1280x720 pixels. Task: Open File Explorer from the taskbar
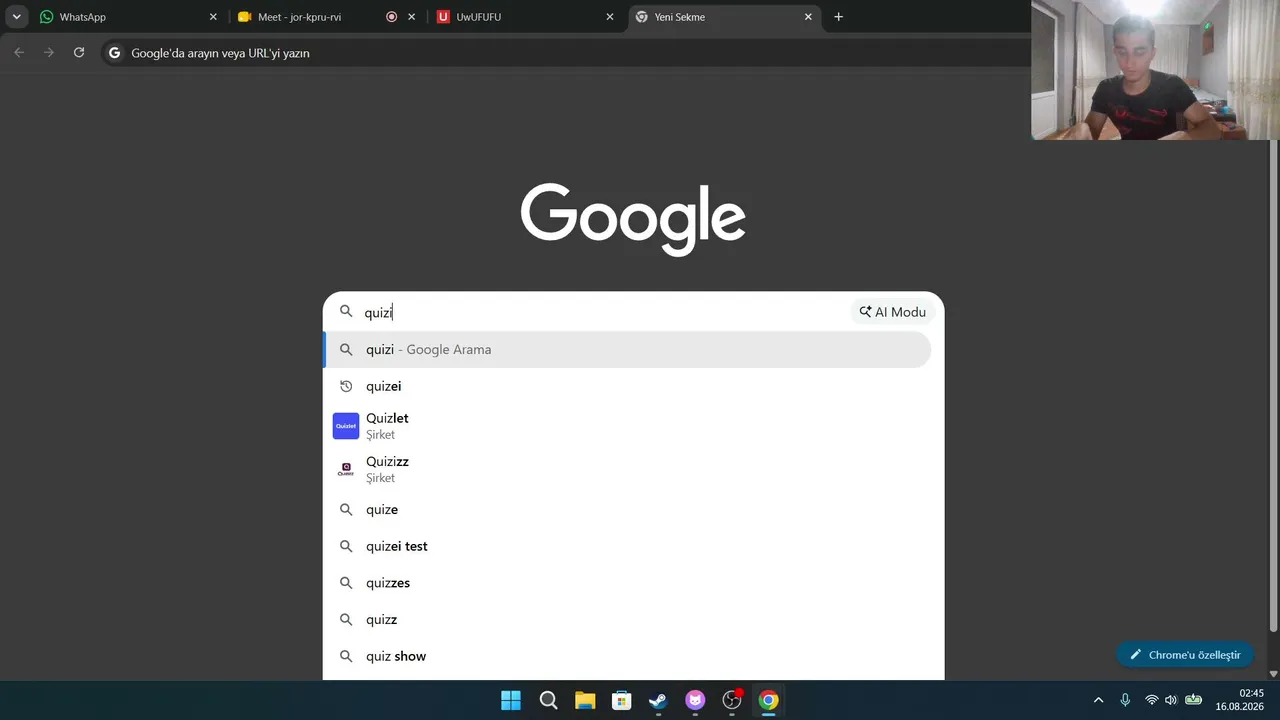tap(585, 700)
